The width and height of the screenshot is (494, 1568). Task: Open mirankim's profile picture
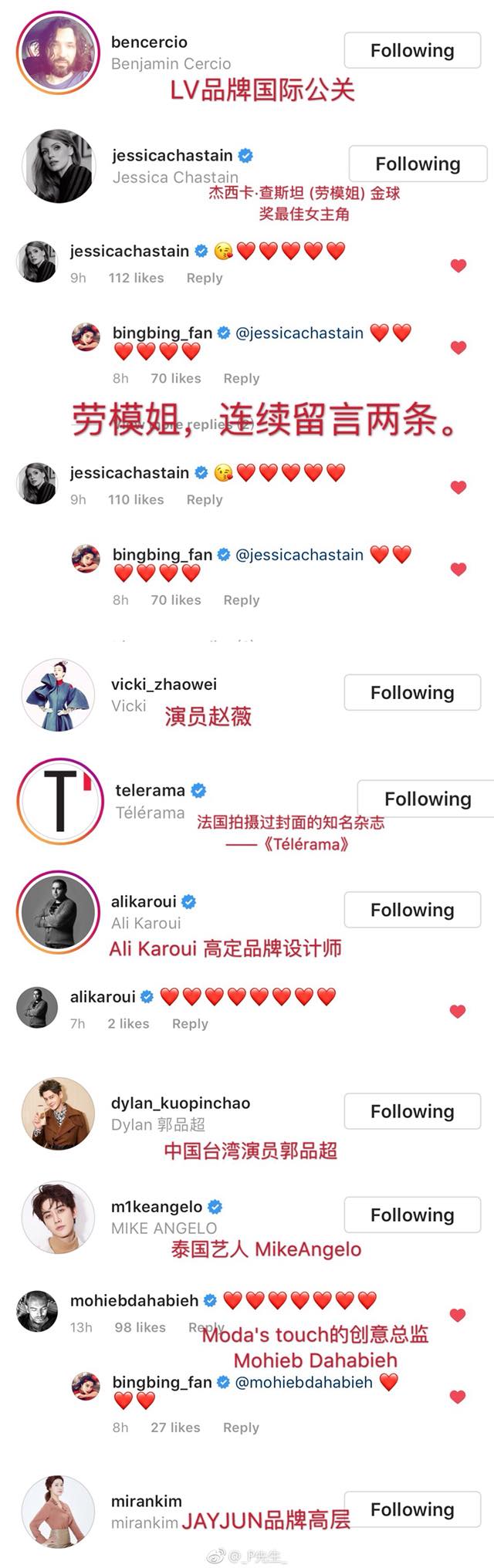(x=58, y=1511)
